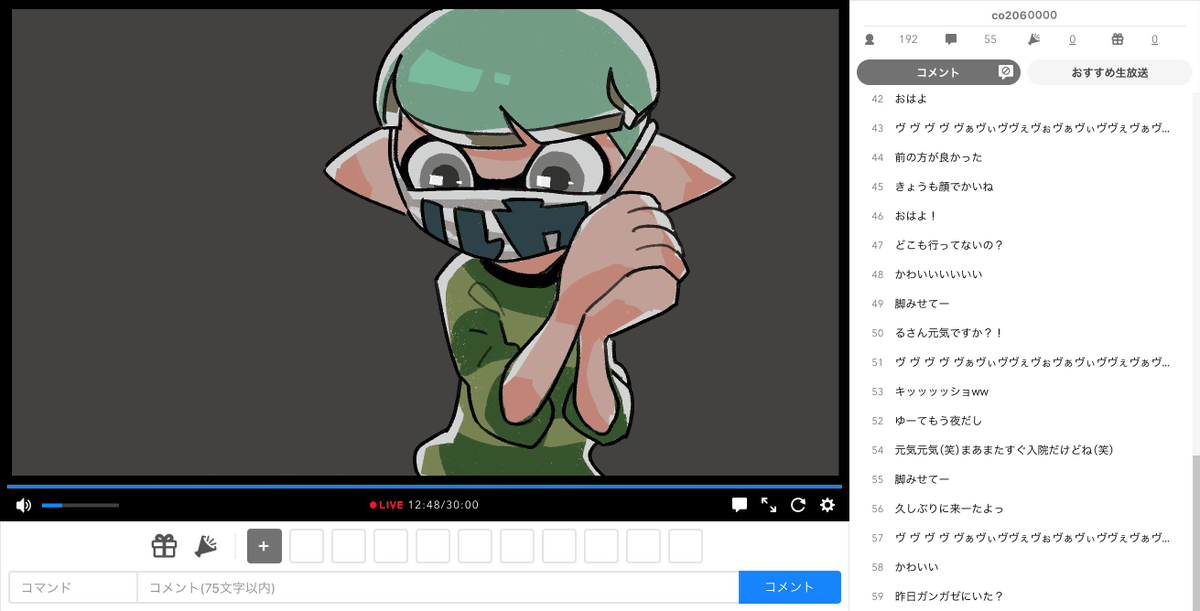1200x611 pixels.
Task: Mute the player volume speaker icon
Action: click(23, 505)
